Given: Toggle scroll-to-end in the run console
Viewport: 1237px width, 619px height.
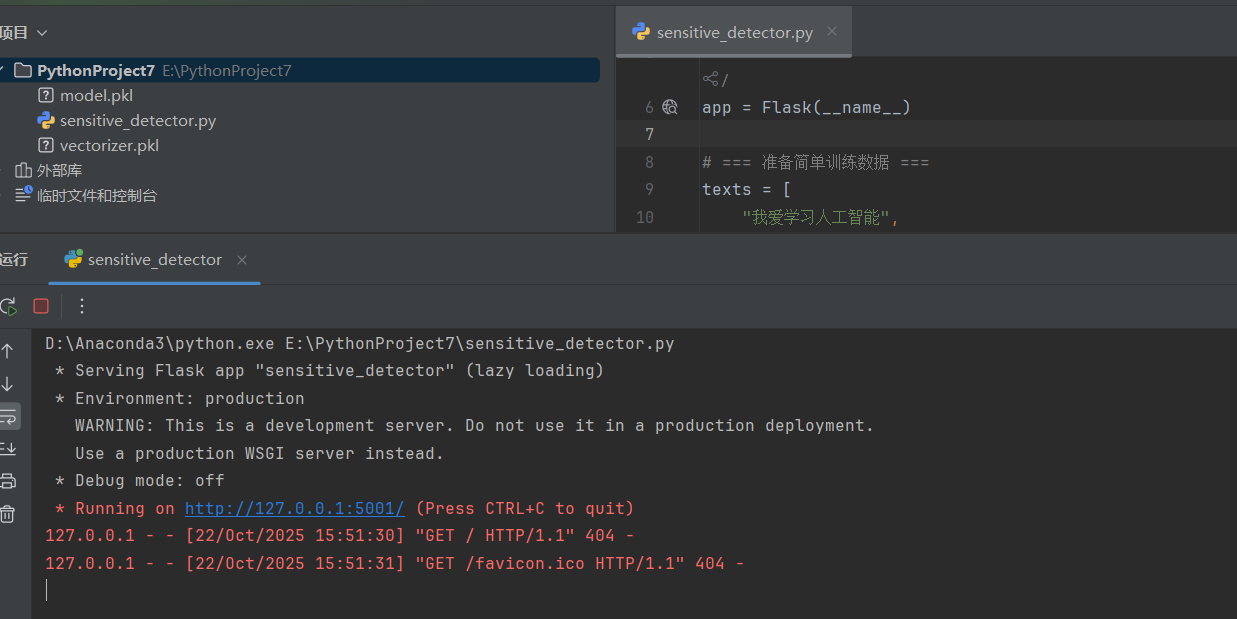Looking at the screenshot, I should [x=8, y=448].
